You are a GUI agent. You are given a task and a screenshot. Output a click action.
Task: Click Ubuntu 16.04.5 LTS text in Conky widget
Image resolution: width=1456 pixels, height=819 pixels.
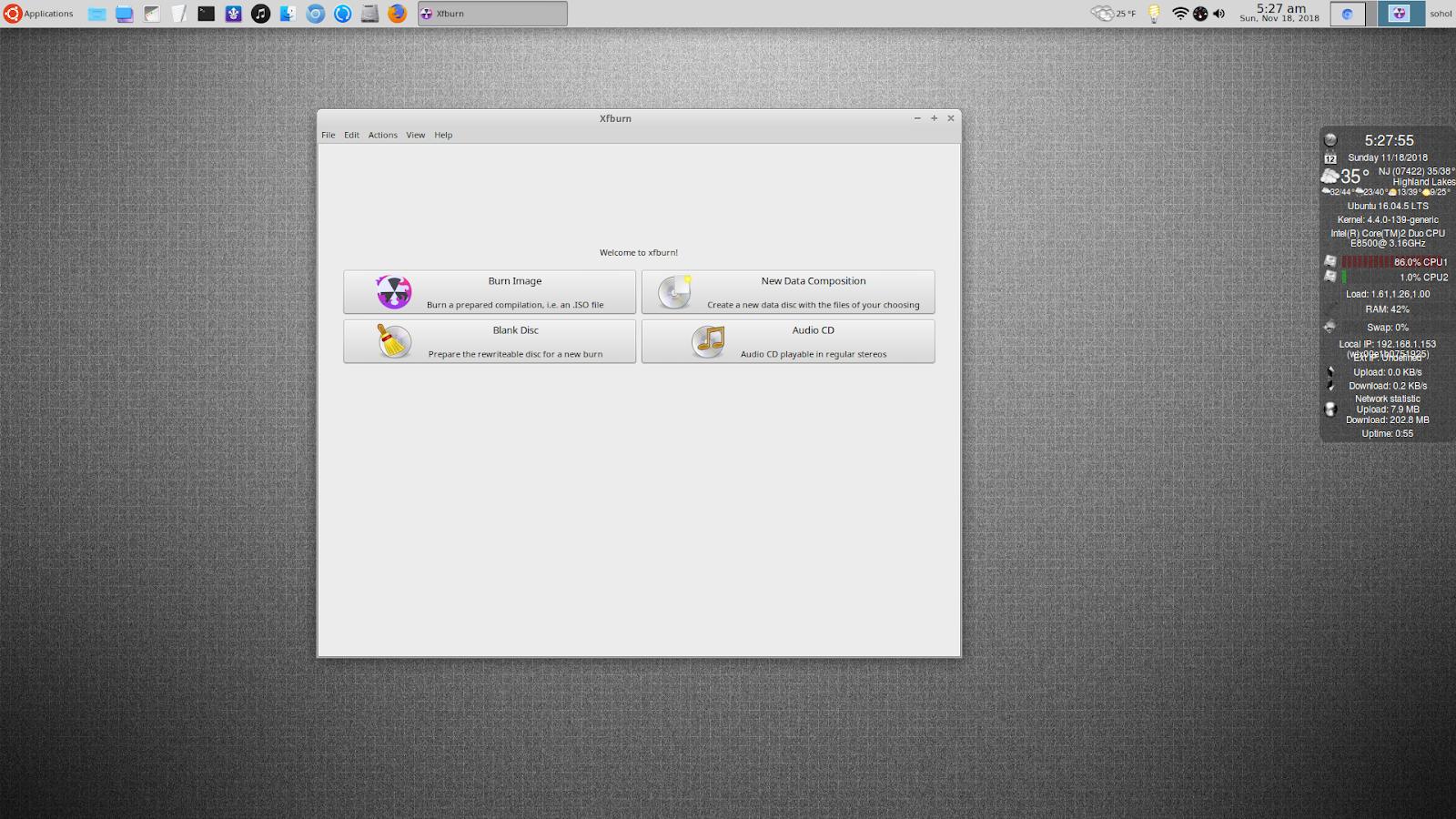tap(1388, 207)
